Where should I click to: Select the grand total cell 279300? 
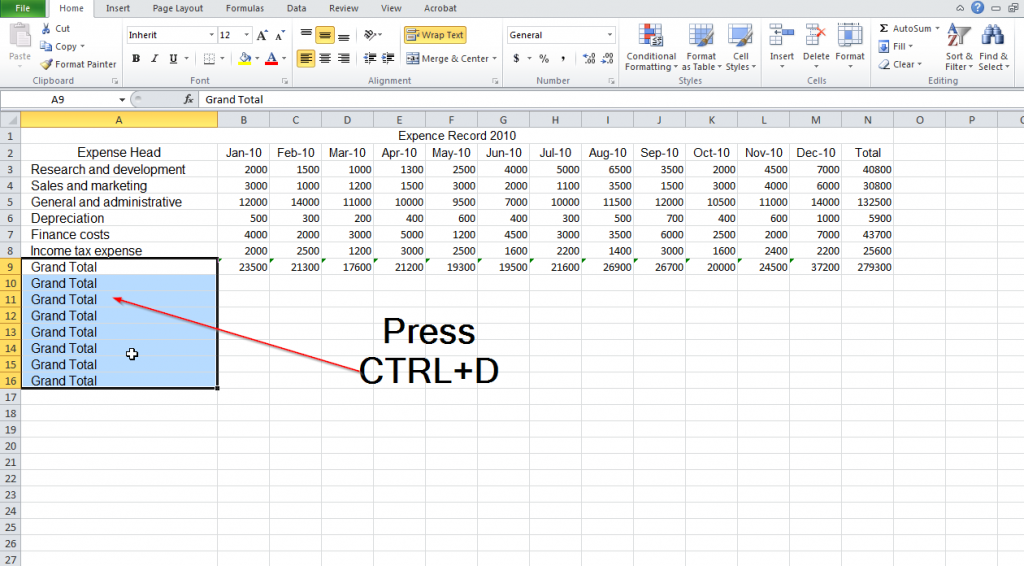(867, 267)
